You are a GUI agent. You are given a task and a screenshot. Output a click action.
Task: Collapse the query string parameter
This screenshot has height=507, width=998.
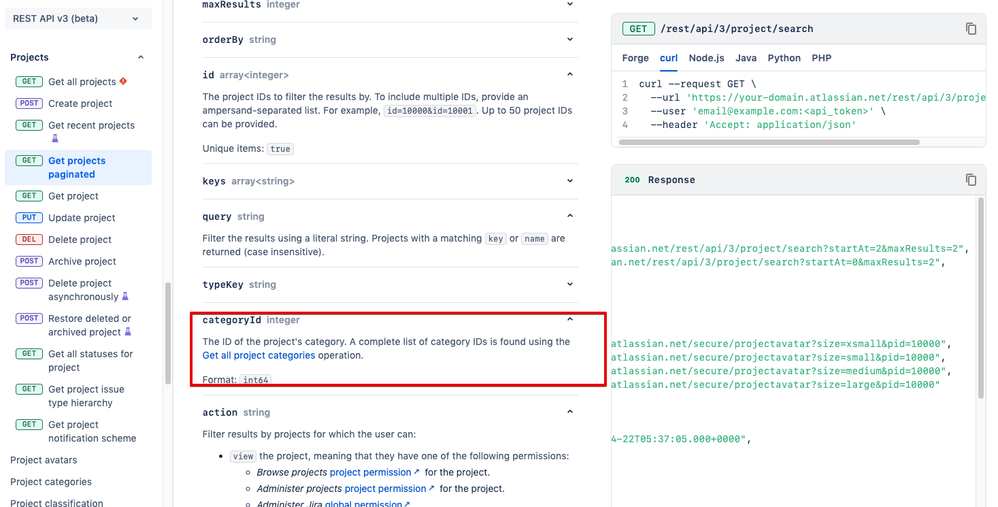[570, 216]
